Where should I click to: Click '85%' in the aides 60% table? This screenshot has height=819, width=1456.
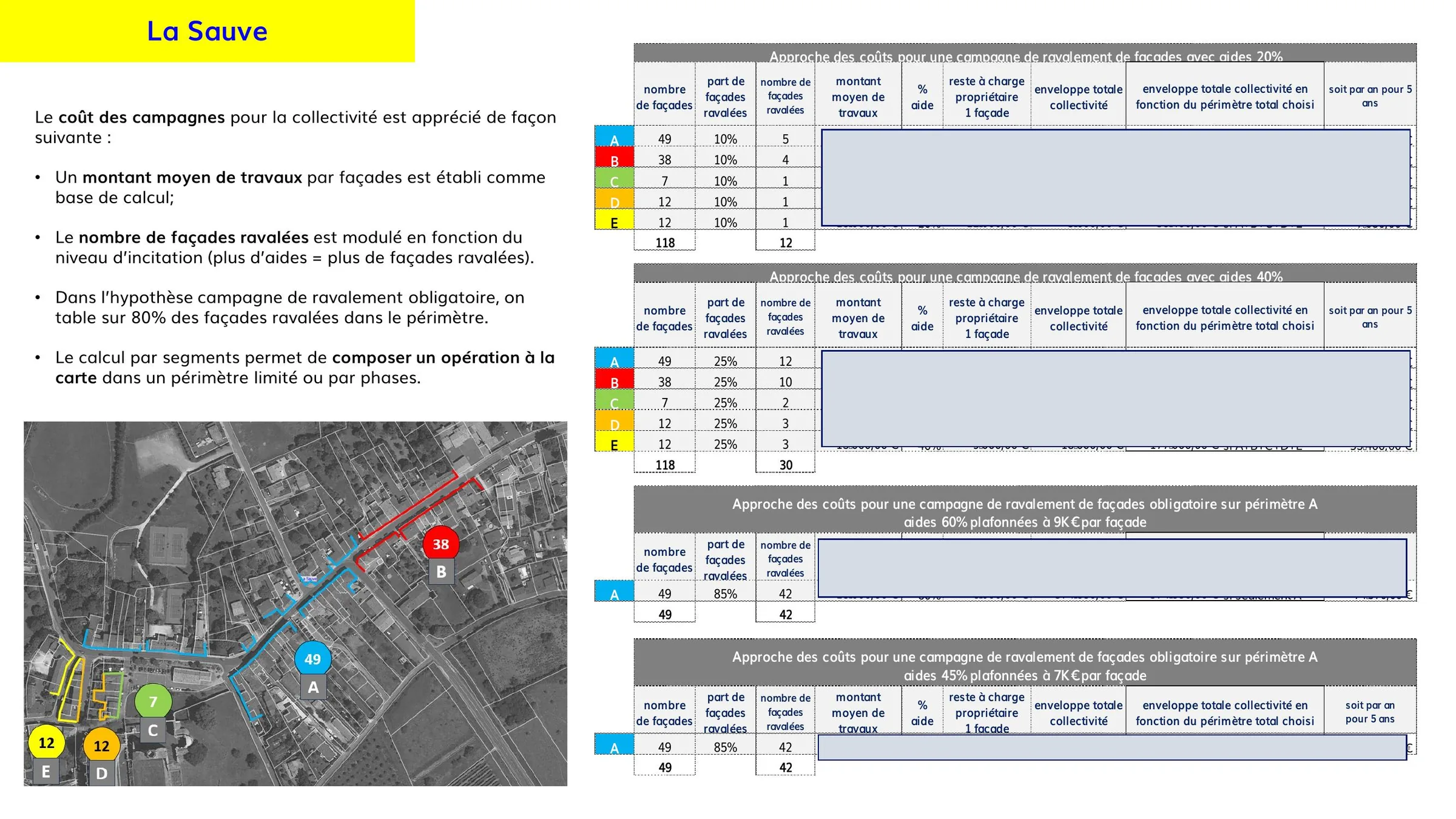click(726, 594)
